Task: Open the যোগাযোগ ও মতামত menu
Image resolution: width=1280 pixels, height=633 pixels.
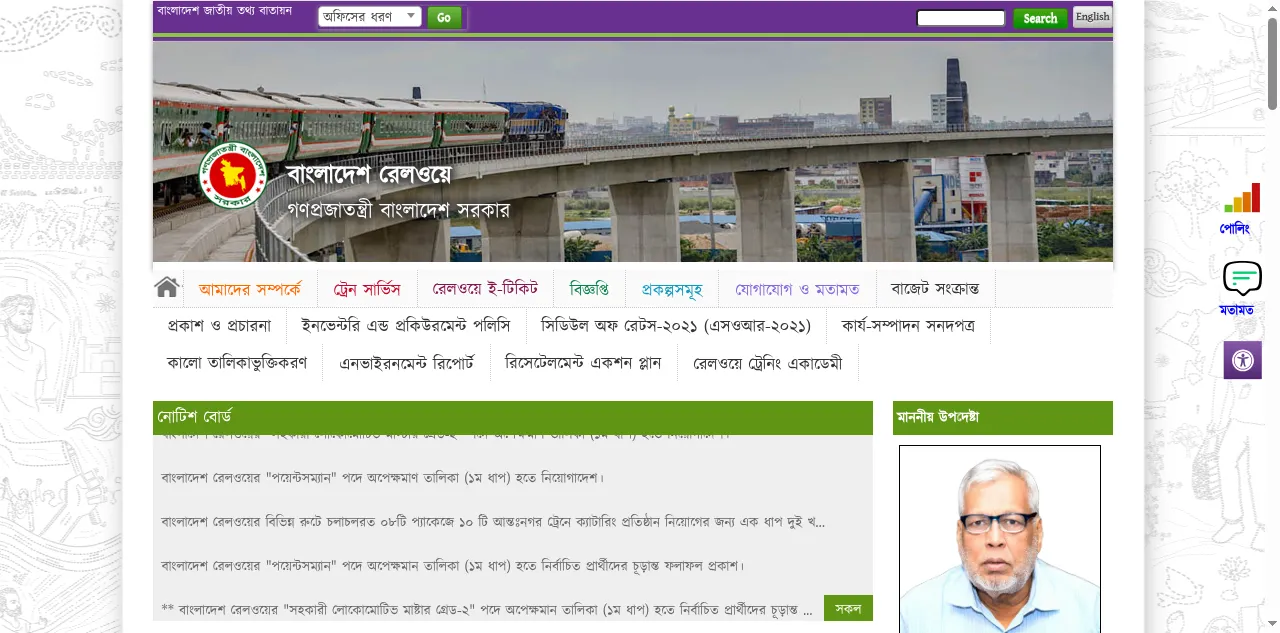Action: 797,290
